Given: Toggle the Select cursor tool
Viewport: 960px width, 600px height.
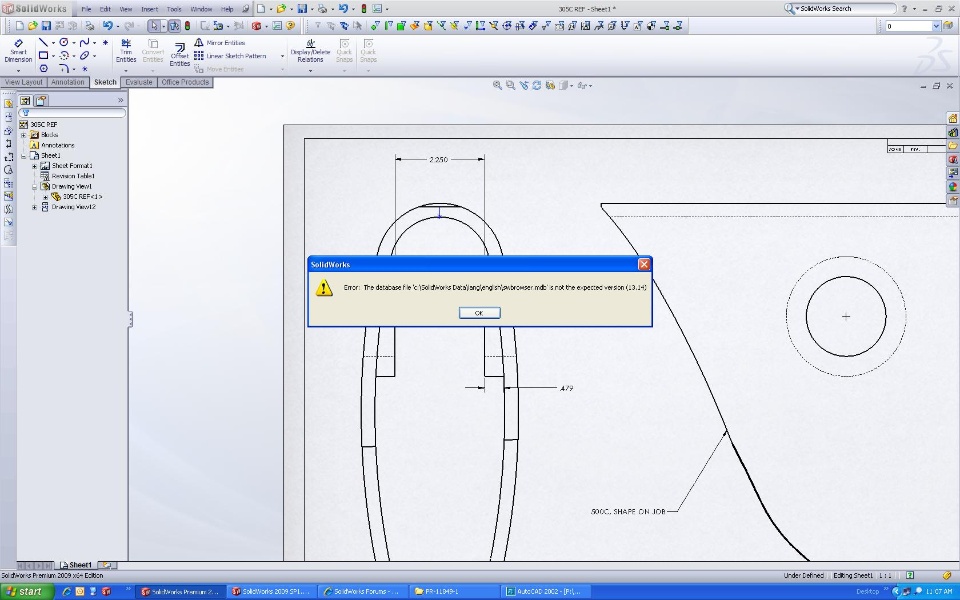Looking at the screenshot, I should coord(154,26).
